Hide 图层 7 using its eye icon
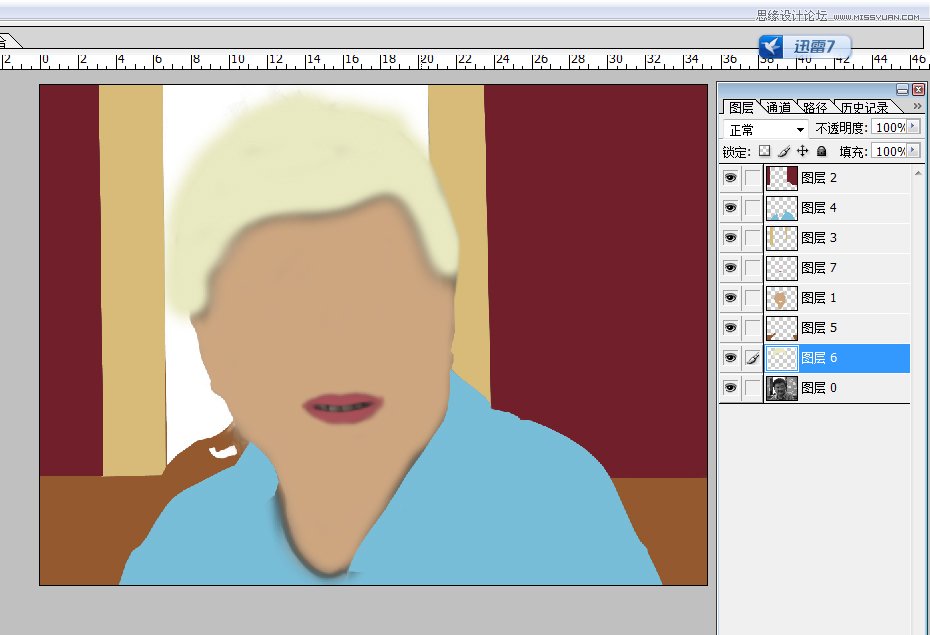The width and height of the screenshot is (930, 635). coord(731,268)
